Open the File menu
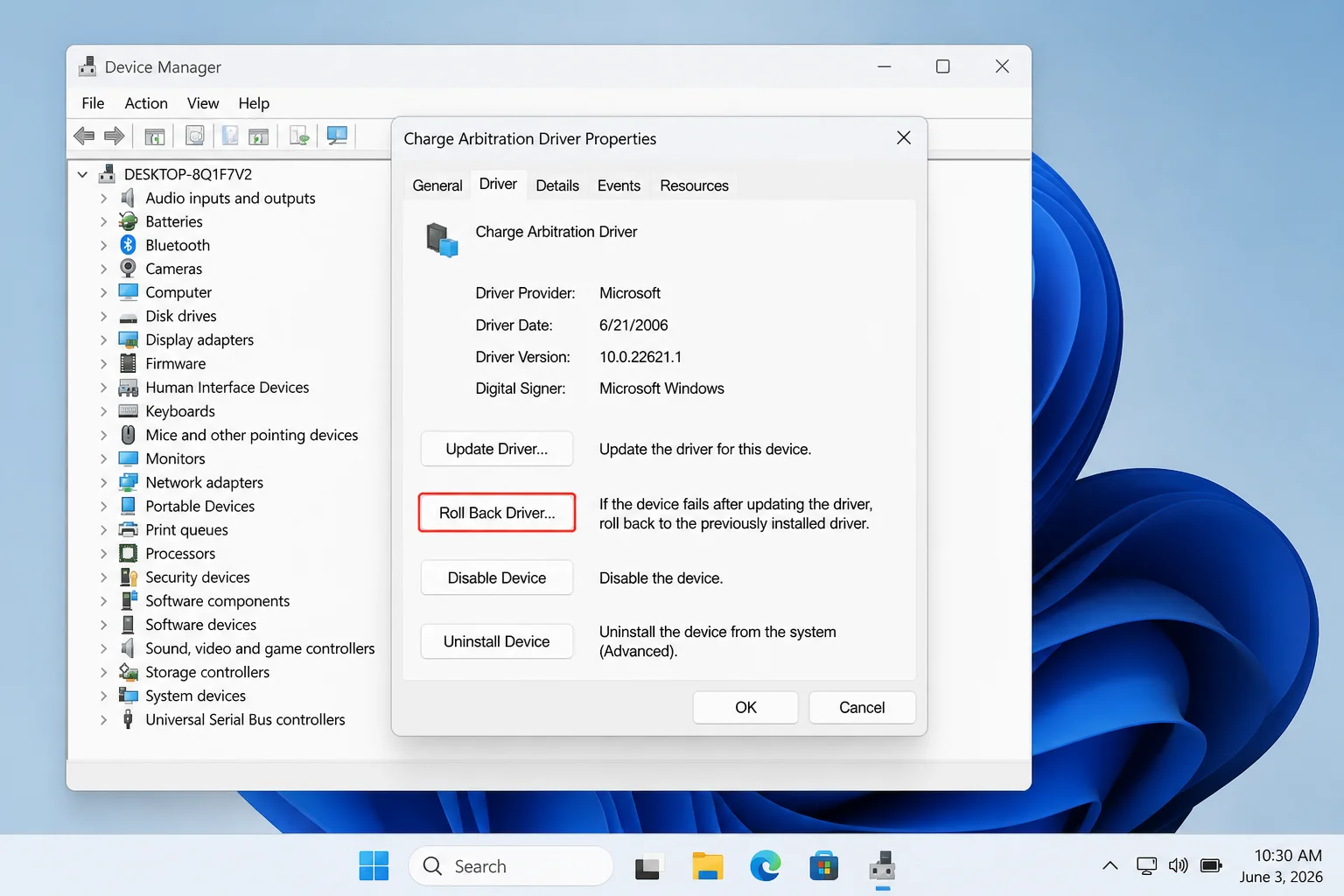Screen dimensions: 1344x896 (x=93, y=103)
